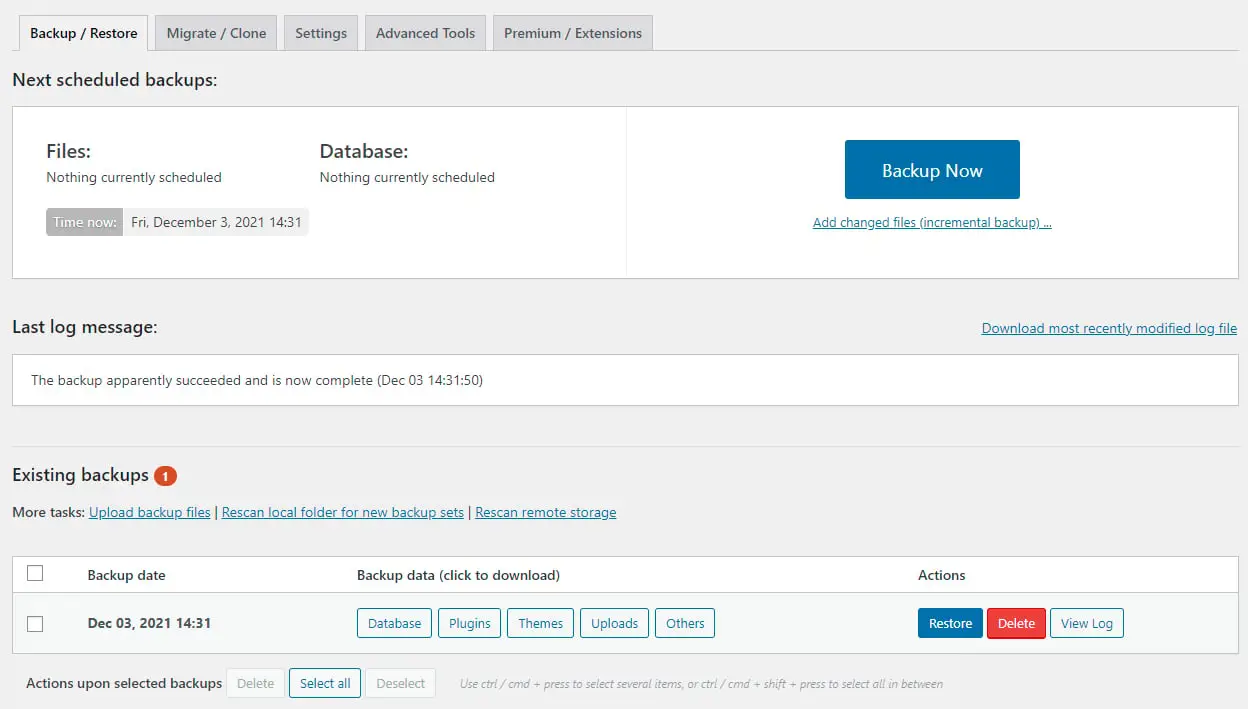This screenshot has width=1248, height=709.
Task: Download the Plugins backup data
Action: (x=469, y=623)
